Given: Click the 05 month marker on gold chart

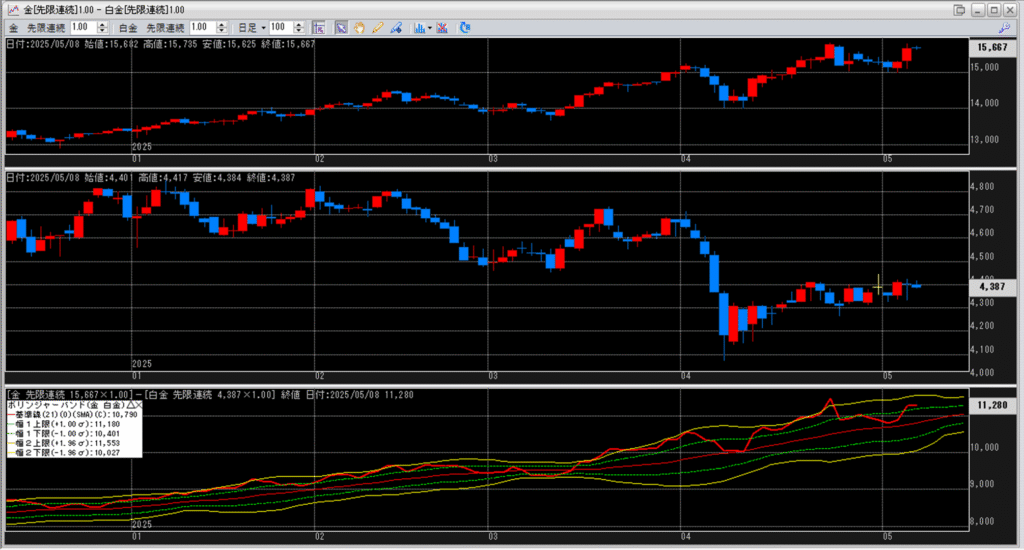Looking at the screenshot, I should click(x=887, y=159).
